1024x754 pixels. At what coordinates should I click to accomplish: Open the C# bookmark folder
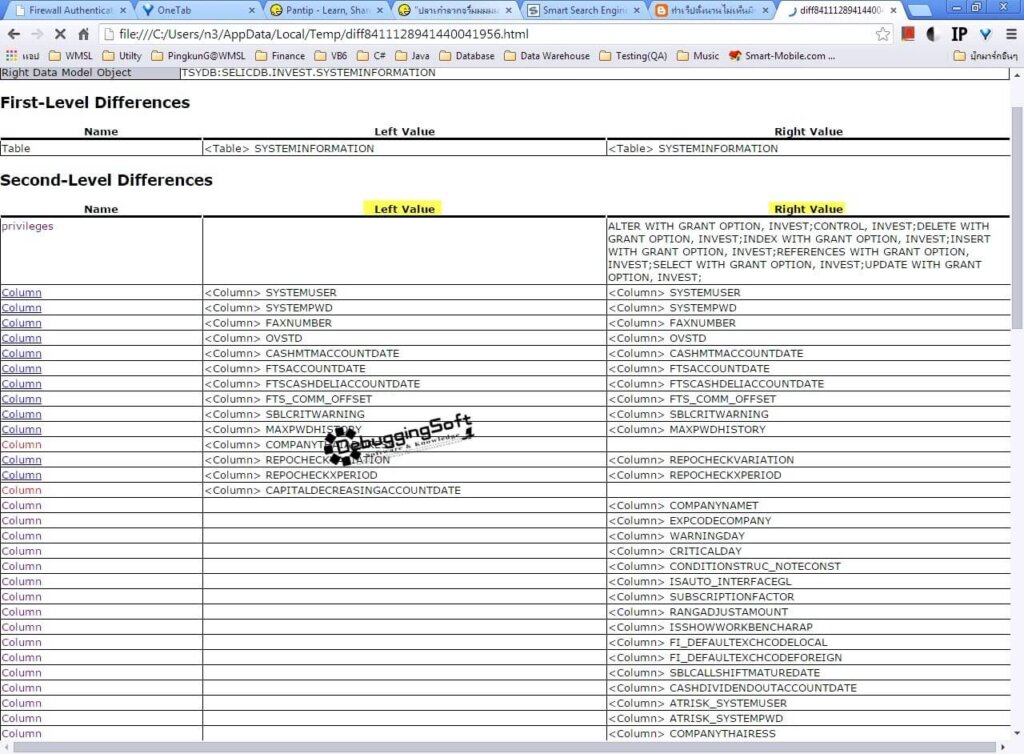371,56
